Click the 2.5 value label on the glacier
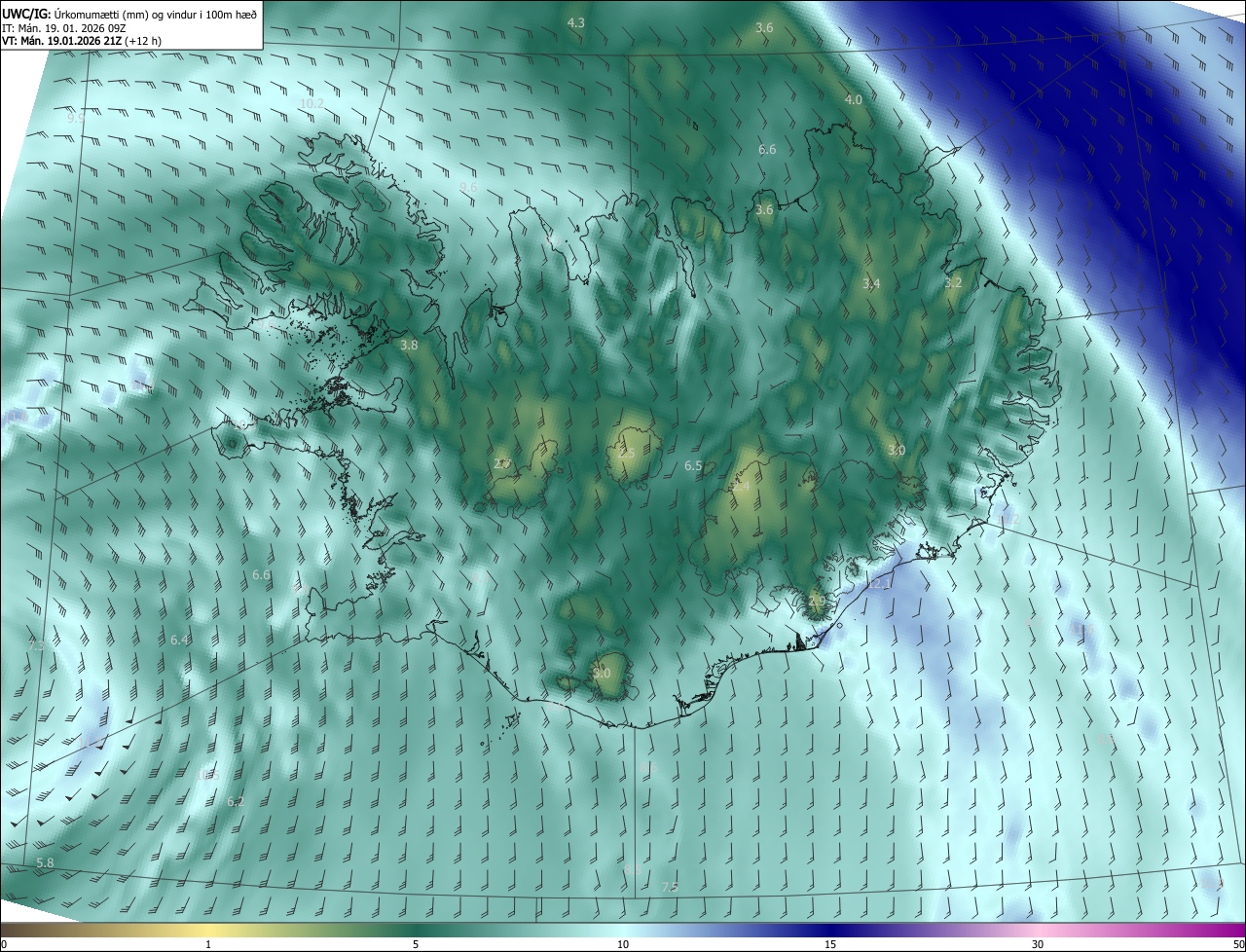Image resolution: width=1246 pixels, height=952 pixels. click(627, 454)
